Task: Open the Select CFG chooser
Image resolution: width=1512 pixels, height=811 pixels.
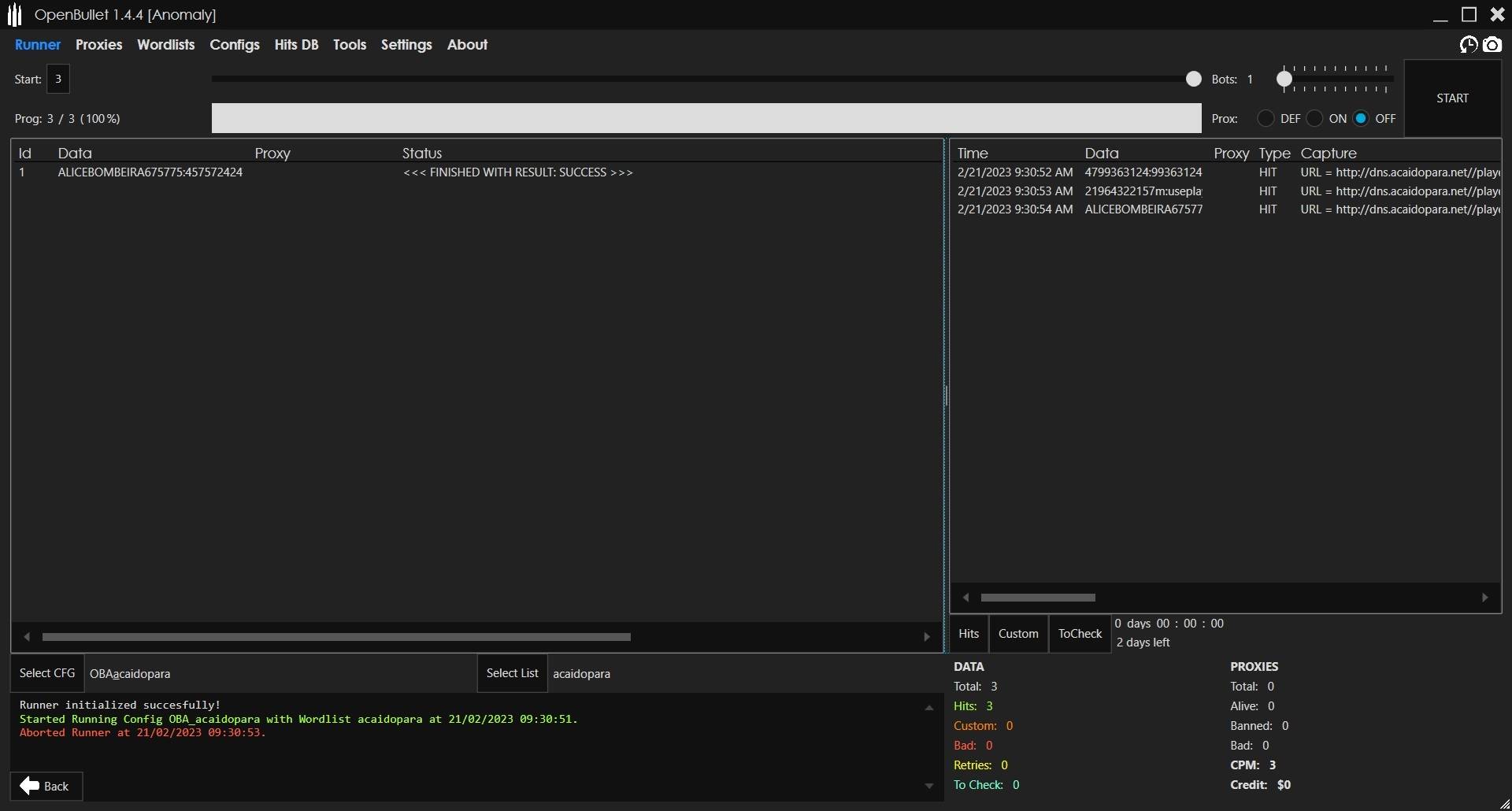Action: (47, 673)
